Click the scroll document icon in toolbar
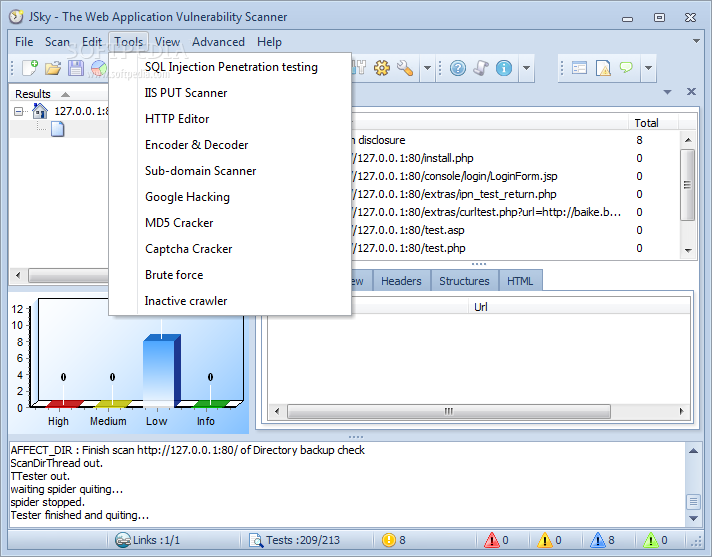712x557 pixels. point(481,68)
